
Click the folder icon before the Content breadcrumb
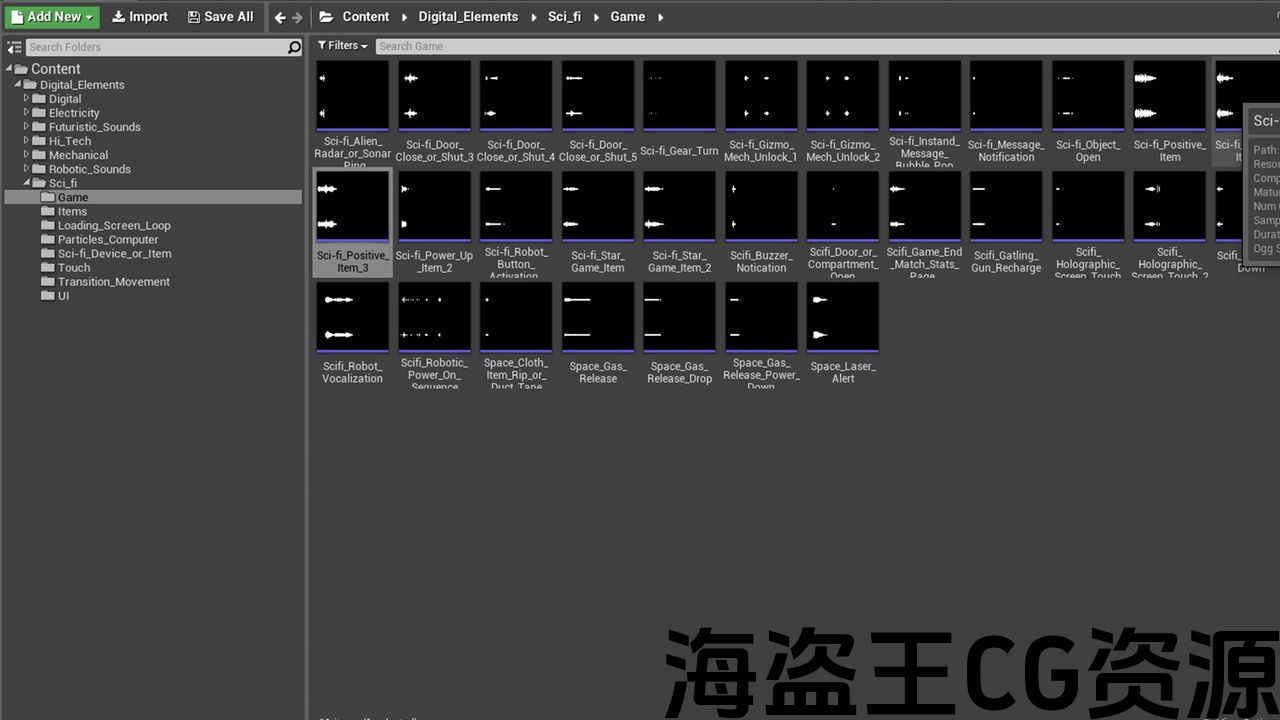326,17
